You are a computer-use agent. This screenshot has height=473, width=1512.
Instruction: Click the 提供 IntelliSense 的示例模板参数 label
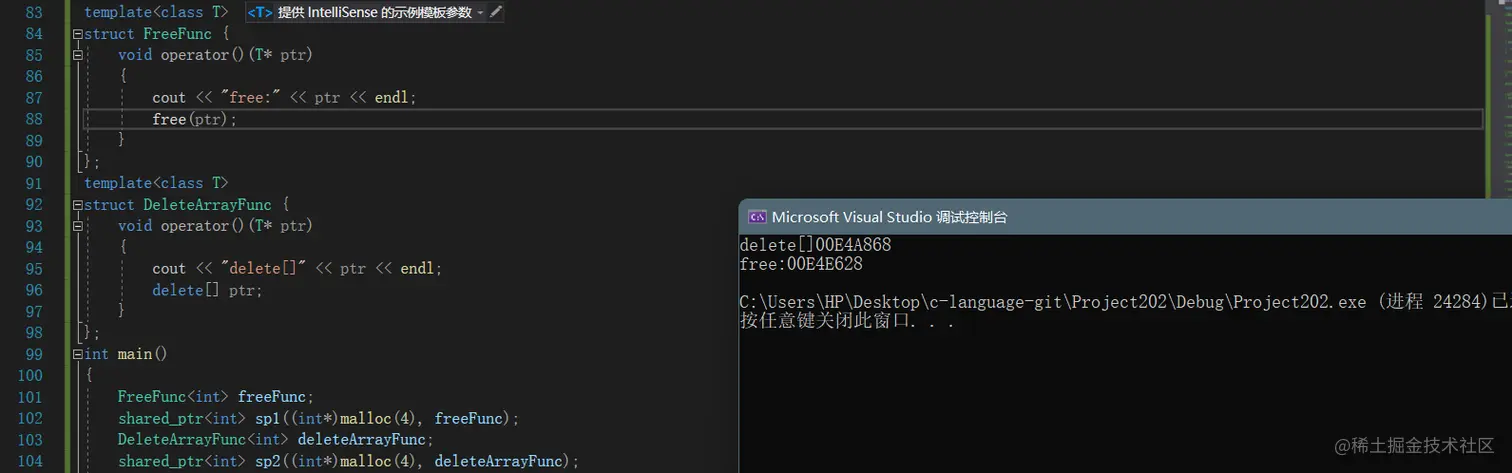click(375, 13)
